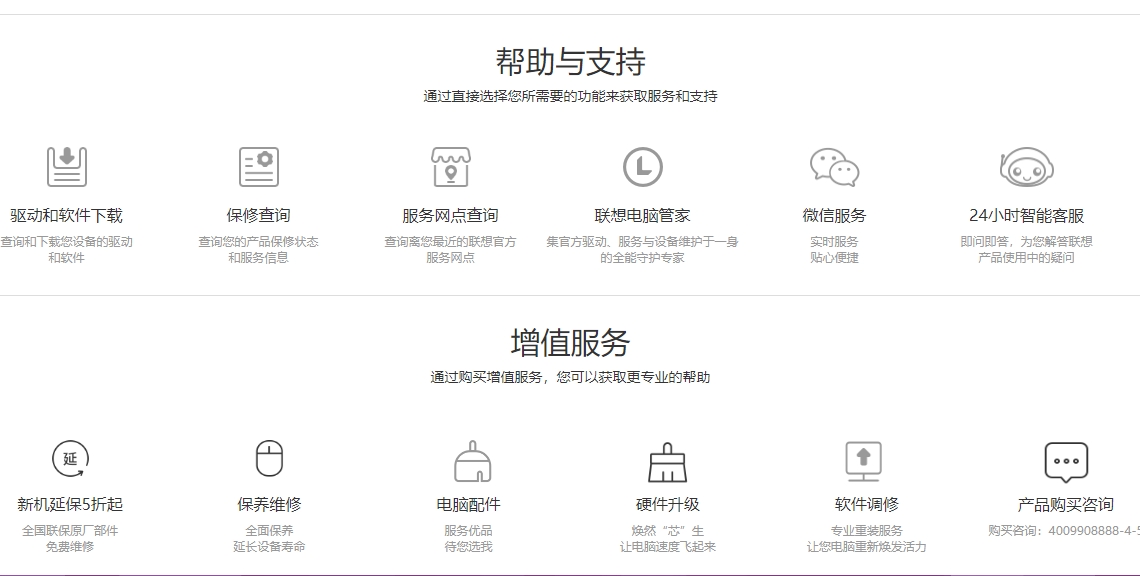Select the text 查询离您最近的联想官方服务网点
The image size is (1140, 576).
pos(450,249)
